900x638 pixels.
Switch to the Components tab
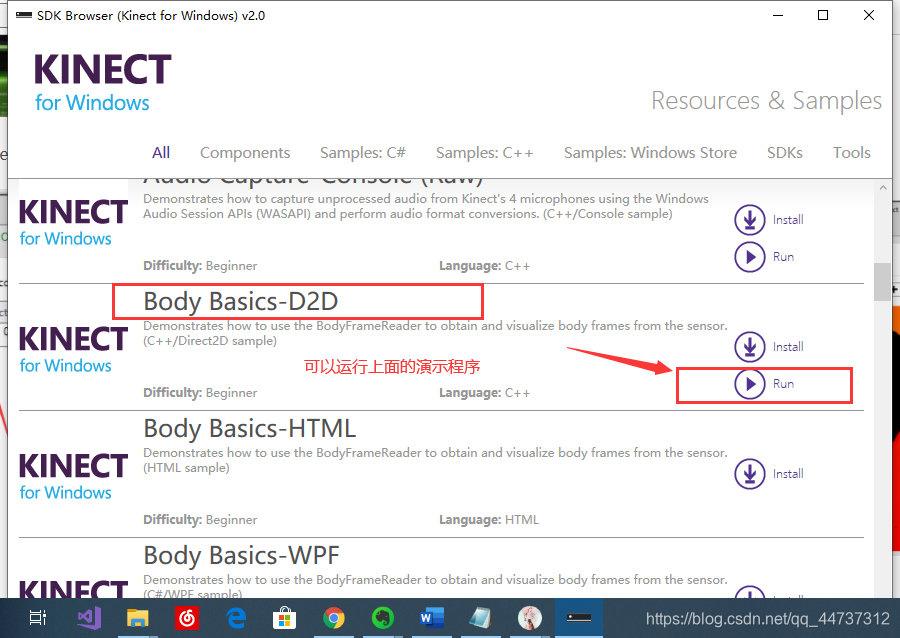(245, 152)
